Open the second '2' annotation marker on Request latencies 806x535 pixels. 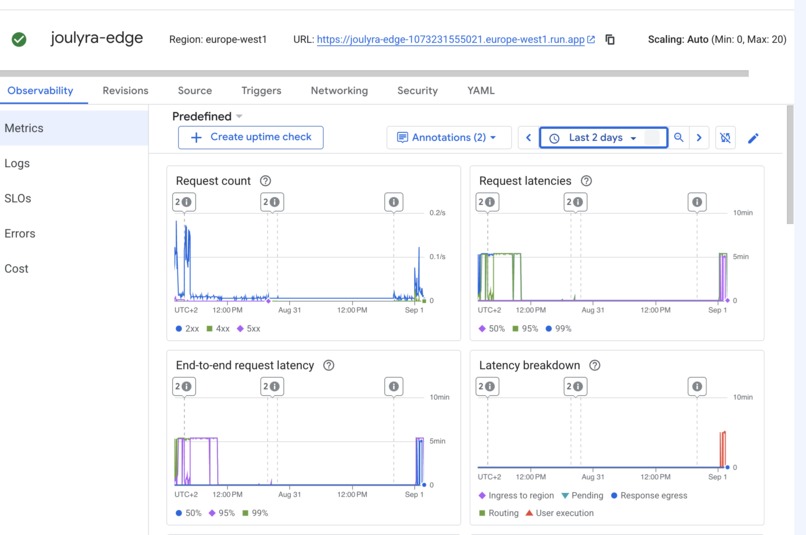pos(575,202)
